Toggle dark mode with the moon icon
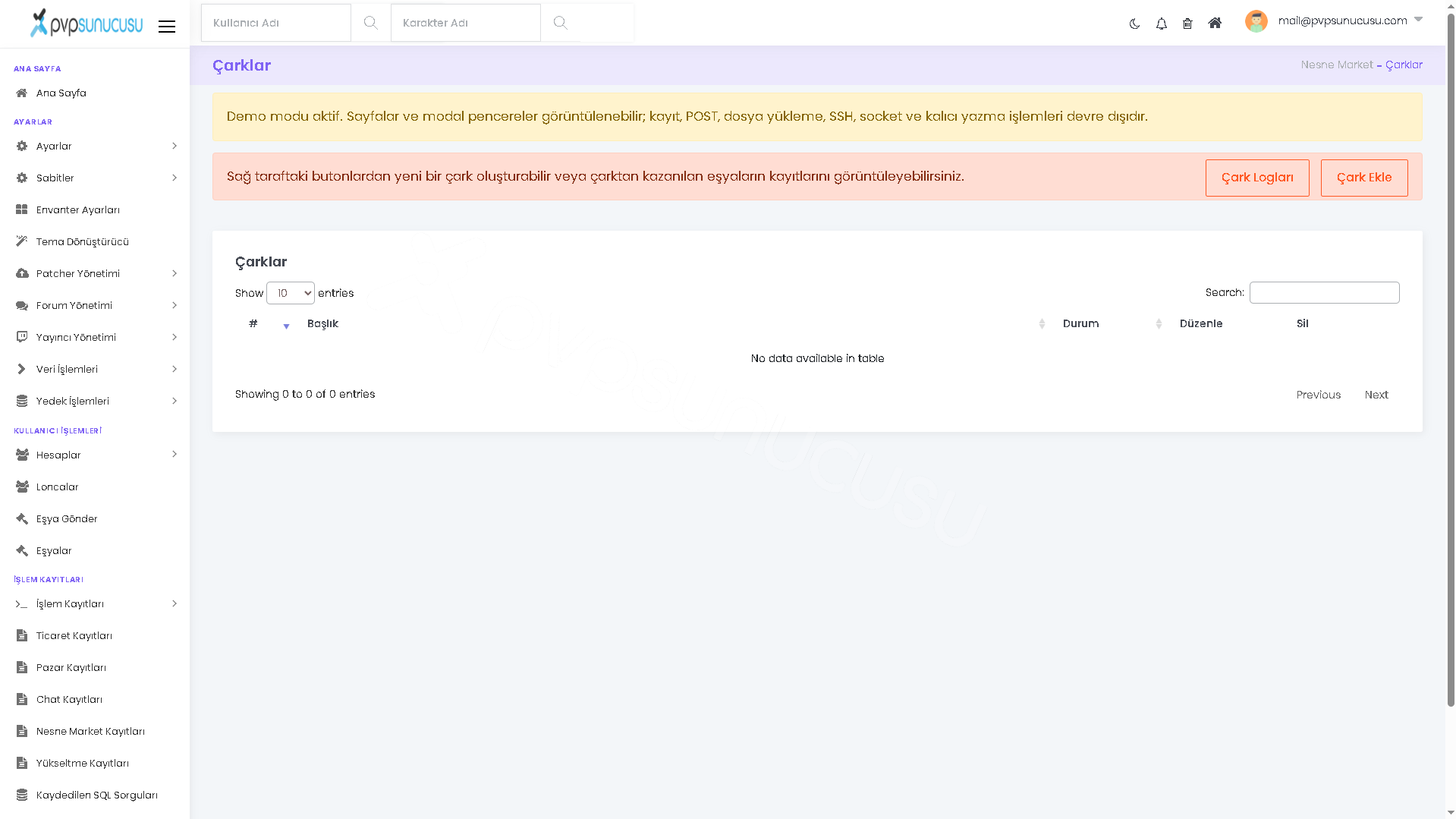This screenshot has height=819, width=1456. pos(1134,24)
